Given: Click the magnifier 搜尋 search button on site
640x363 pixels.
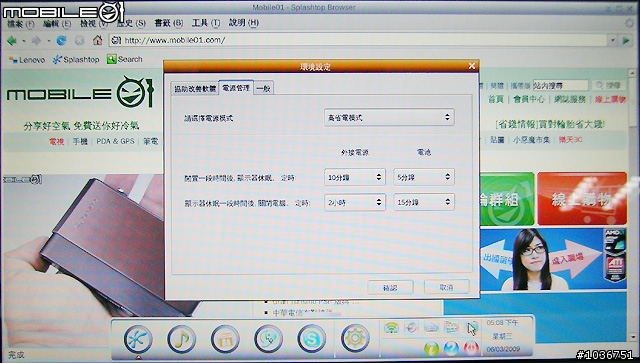Looking at the screenshot, I should click(x=608, y=85).
